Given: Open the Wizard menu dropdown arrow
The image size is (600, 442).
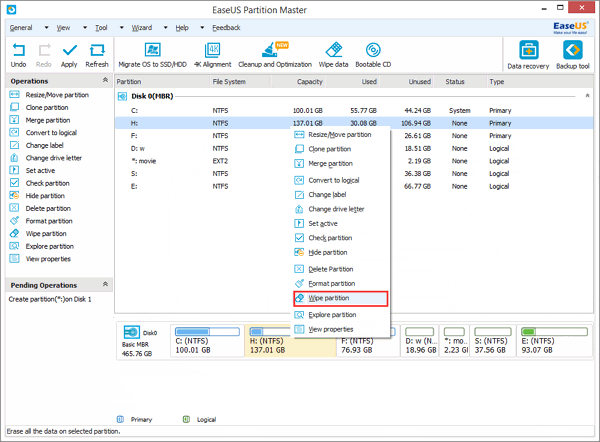Looking at the screenshot, I should click(165, 28).
